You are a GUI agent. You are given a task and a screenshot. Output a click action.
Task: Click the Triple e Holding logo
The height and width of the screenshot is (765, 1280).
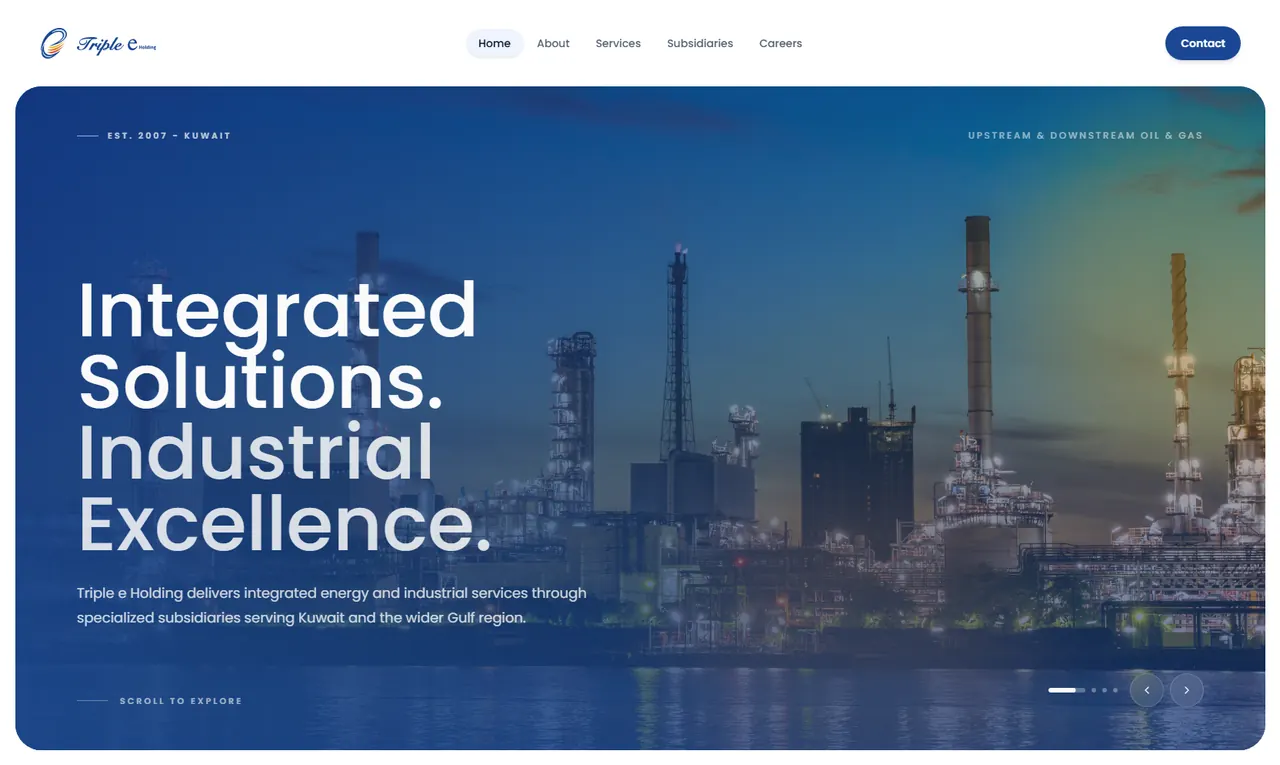(x=98, y=43)
